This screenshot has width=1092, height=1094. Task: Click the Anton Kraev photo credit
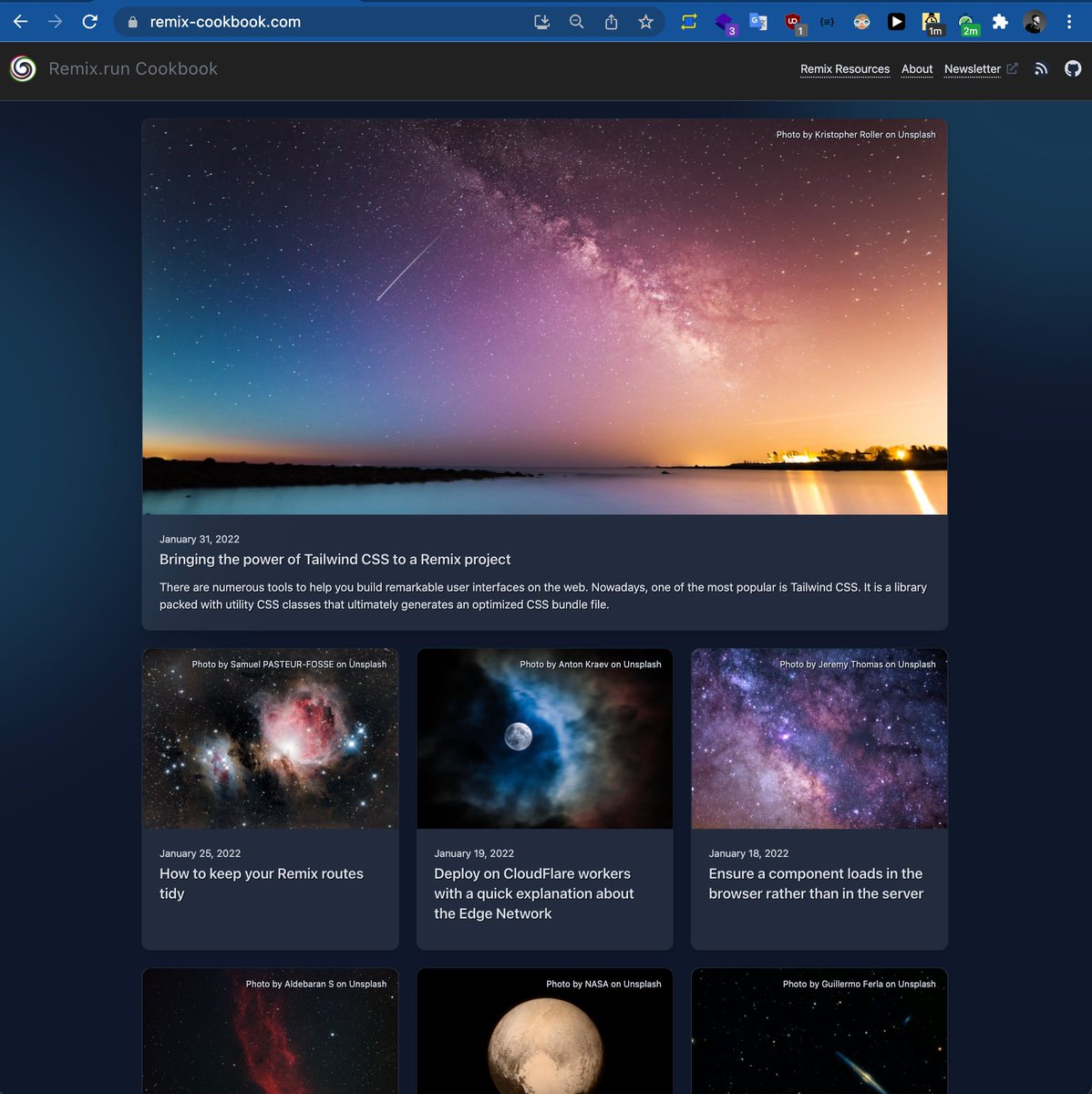click(591, 664)
